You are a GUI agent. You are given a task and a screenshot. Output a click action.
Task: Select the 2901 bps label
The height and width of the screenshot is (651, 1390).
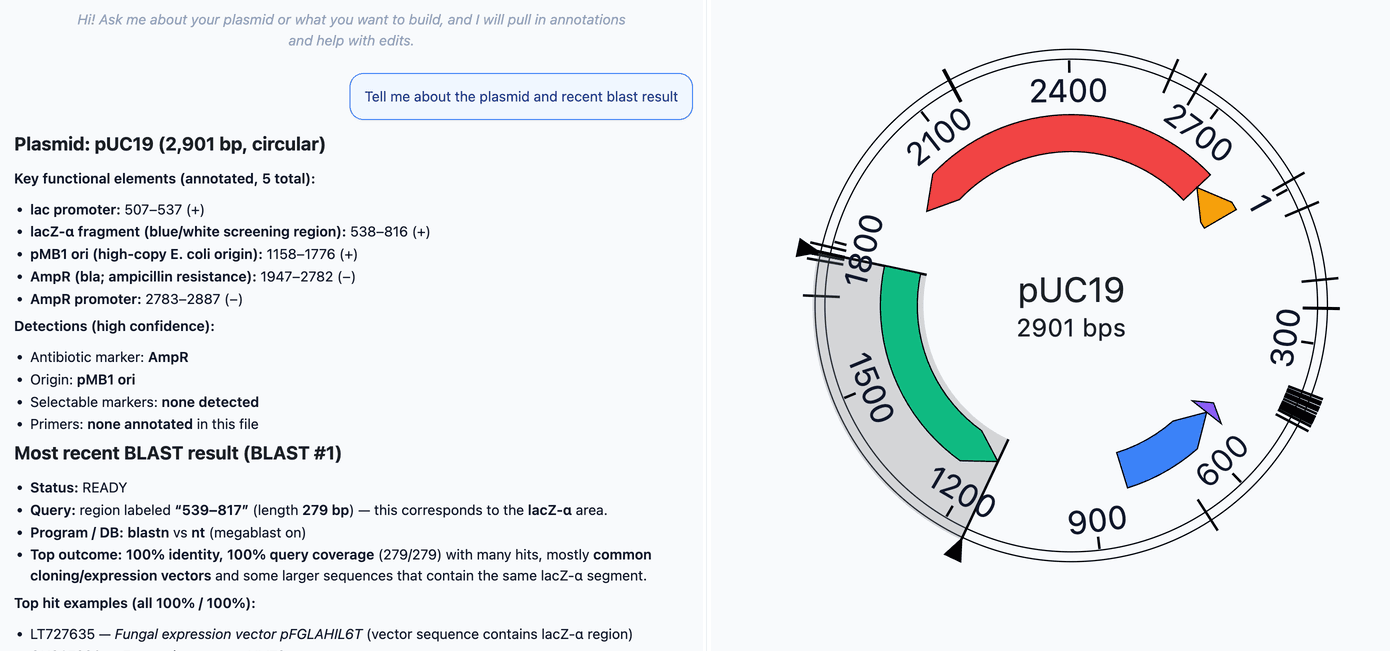click(x=1071, y=327)
